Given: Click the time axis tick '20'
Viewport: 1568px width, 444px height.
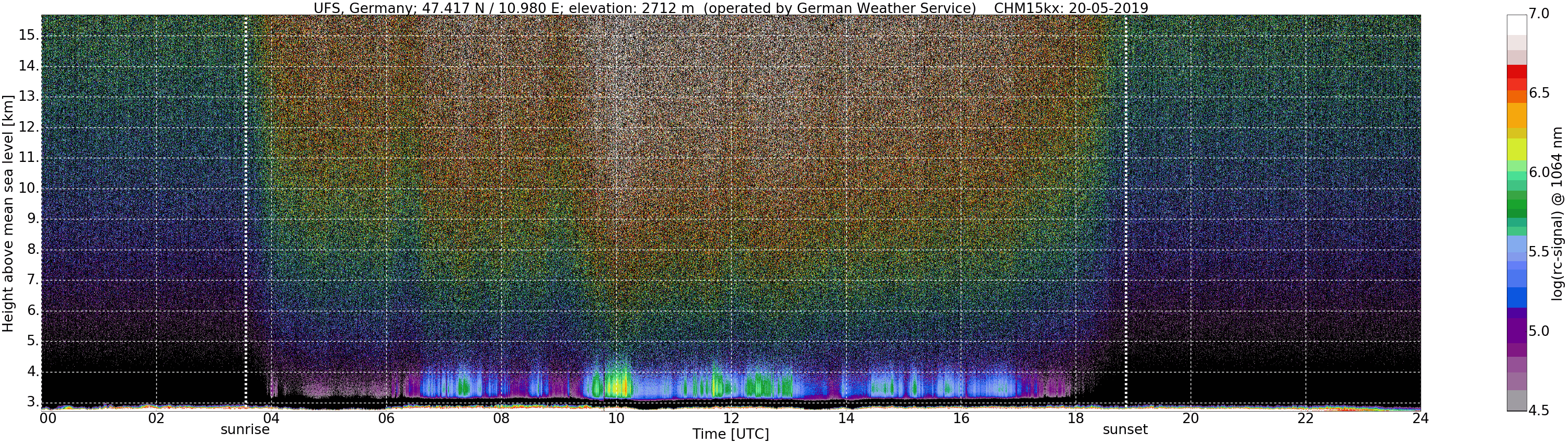Looking at the screenshot, I should tap(1191, 418).
